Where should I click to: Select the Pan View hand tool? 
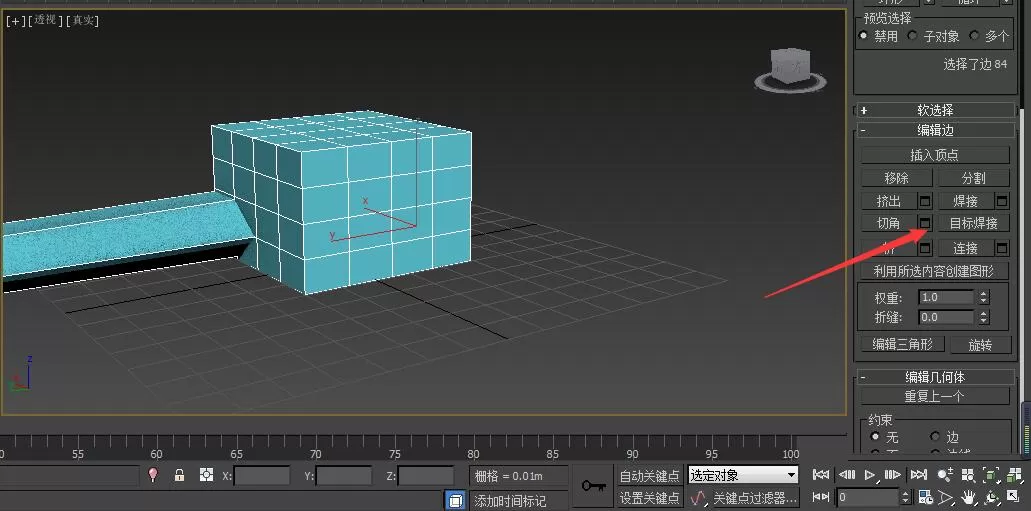click(x=968, y=497)
